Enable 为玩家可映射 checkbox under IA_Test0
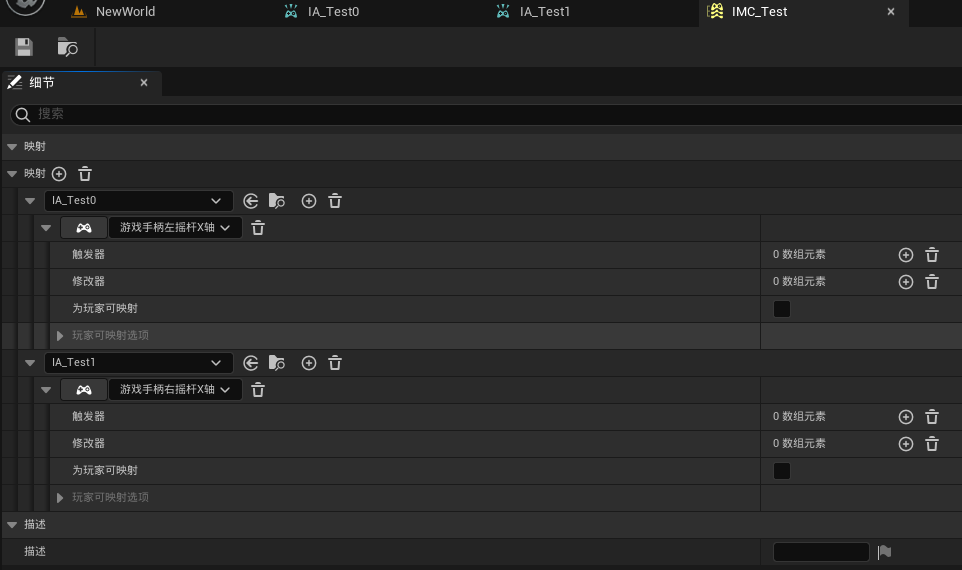 pyautogui.click(x=782, y=309)
